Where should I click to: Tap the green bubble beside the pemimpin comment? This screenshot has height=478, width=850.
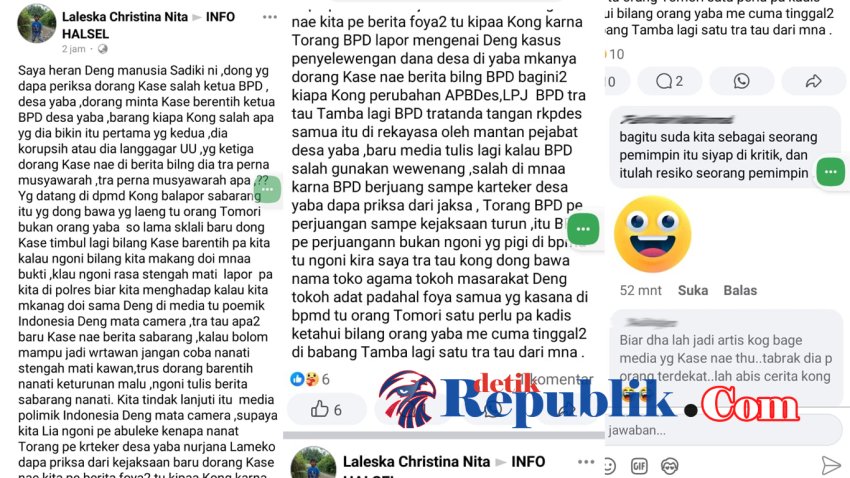(x=830, y=172)
